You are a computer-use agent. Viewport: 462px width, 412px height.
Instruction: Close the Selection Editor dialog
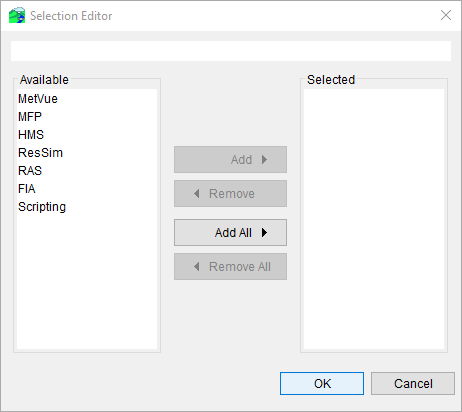[x=446, y=15]
